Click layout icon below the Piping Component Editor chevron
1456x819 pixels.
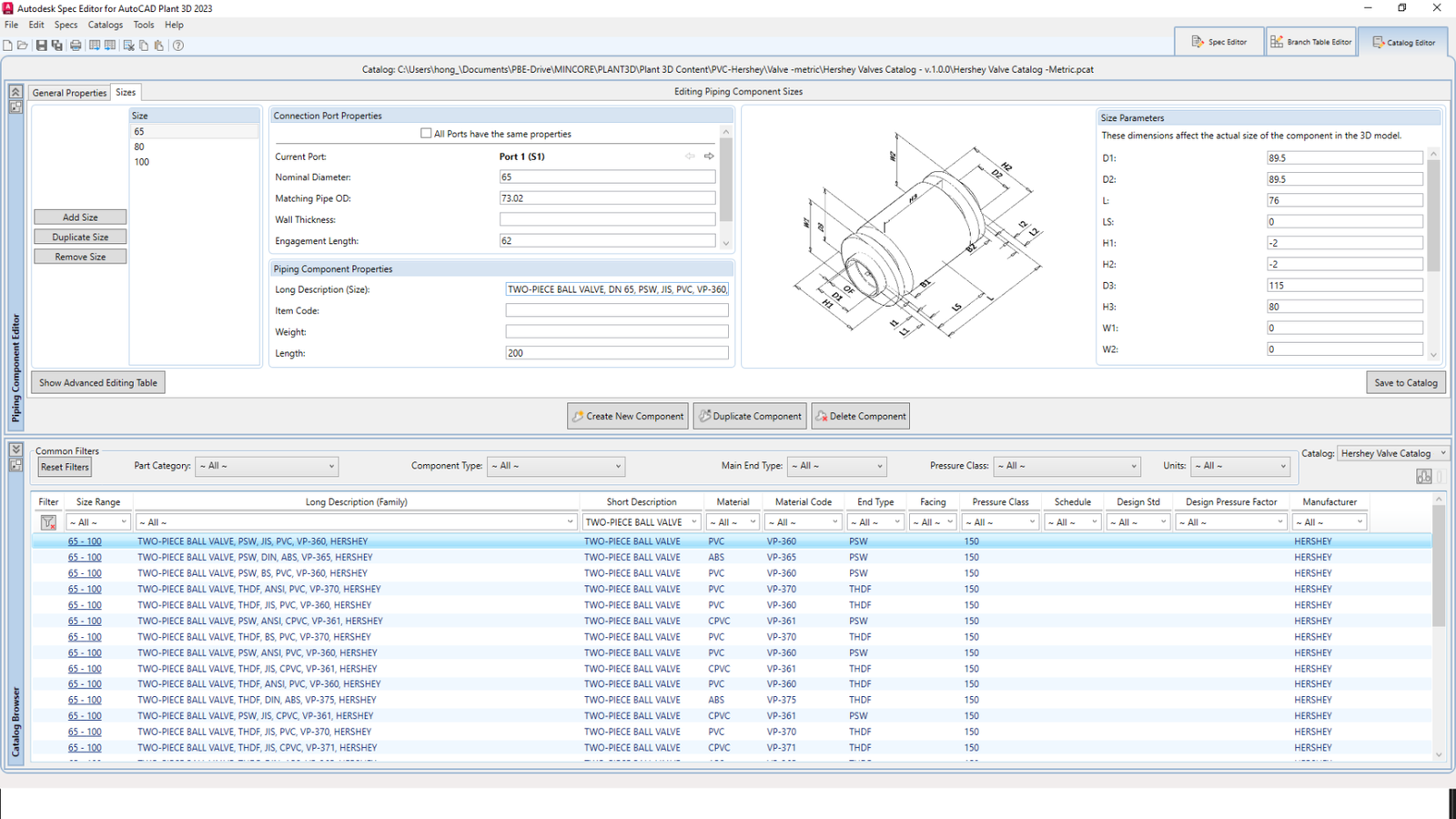click(x=15, y=106)
